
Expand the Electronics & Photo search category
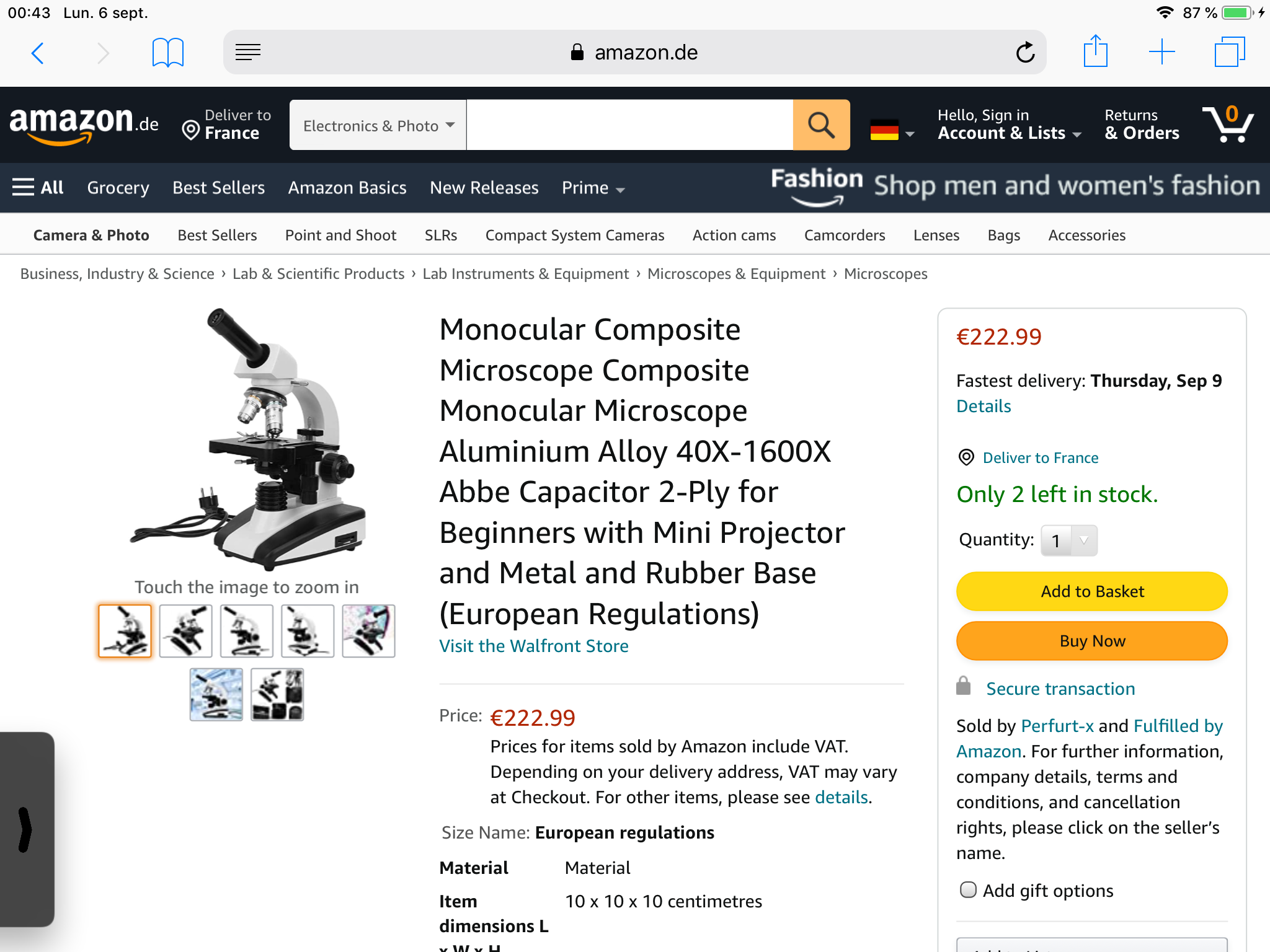click(378, 125)
